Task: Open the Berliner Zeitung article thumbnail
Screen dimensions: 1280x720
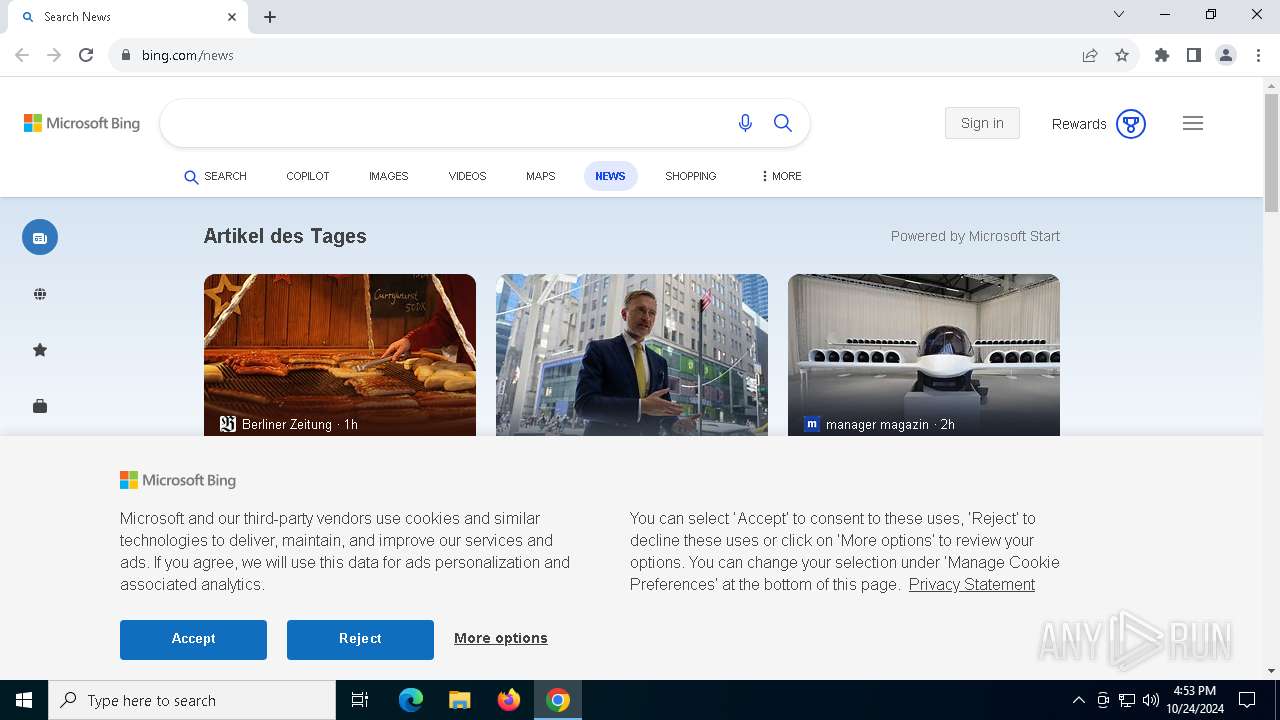Action: tap(340, 355)
